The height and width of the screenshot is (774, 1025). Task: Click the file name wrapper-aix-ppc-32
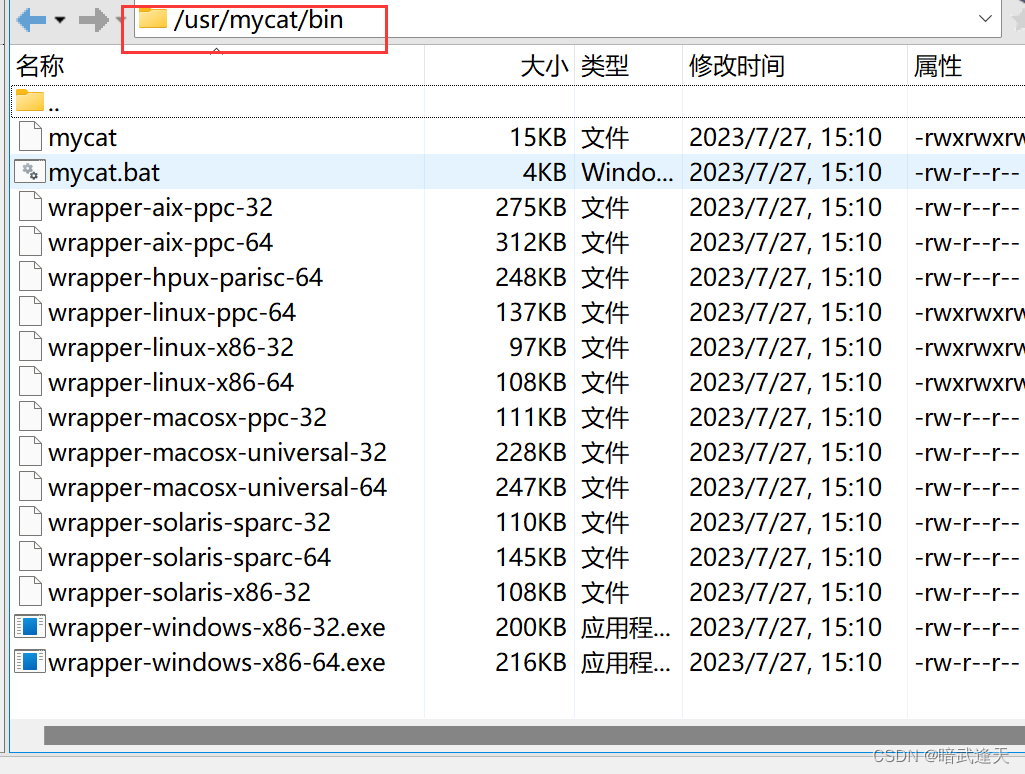pyautogui.click(x=160, y=208)
